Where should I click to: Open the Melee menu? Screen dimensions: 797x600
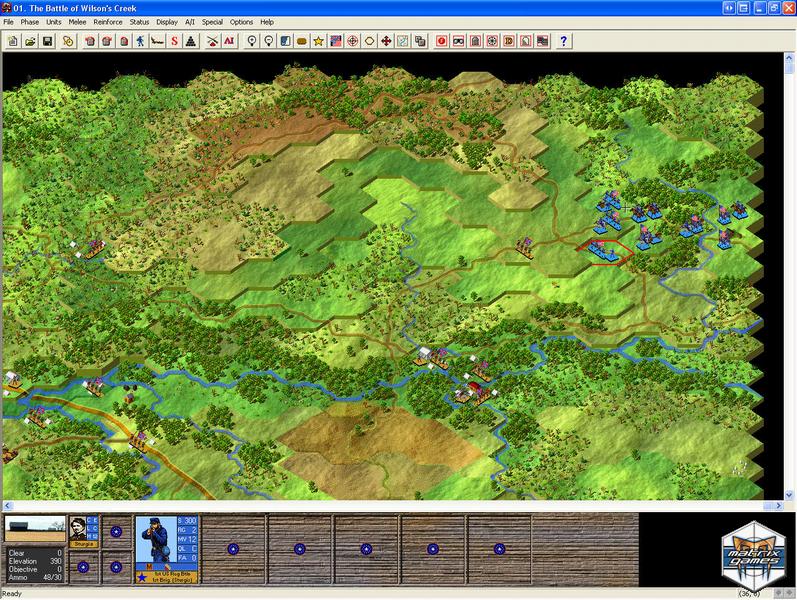(x=77, y=21)
